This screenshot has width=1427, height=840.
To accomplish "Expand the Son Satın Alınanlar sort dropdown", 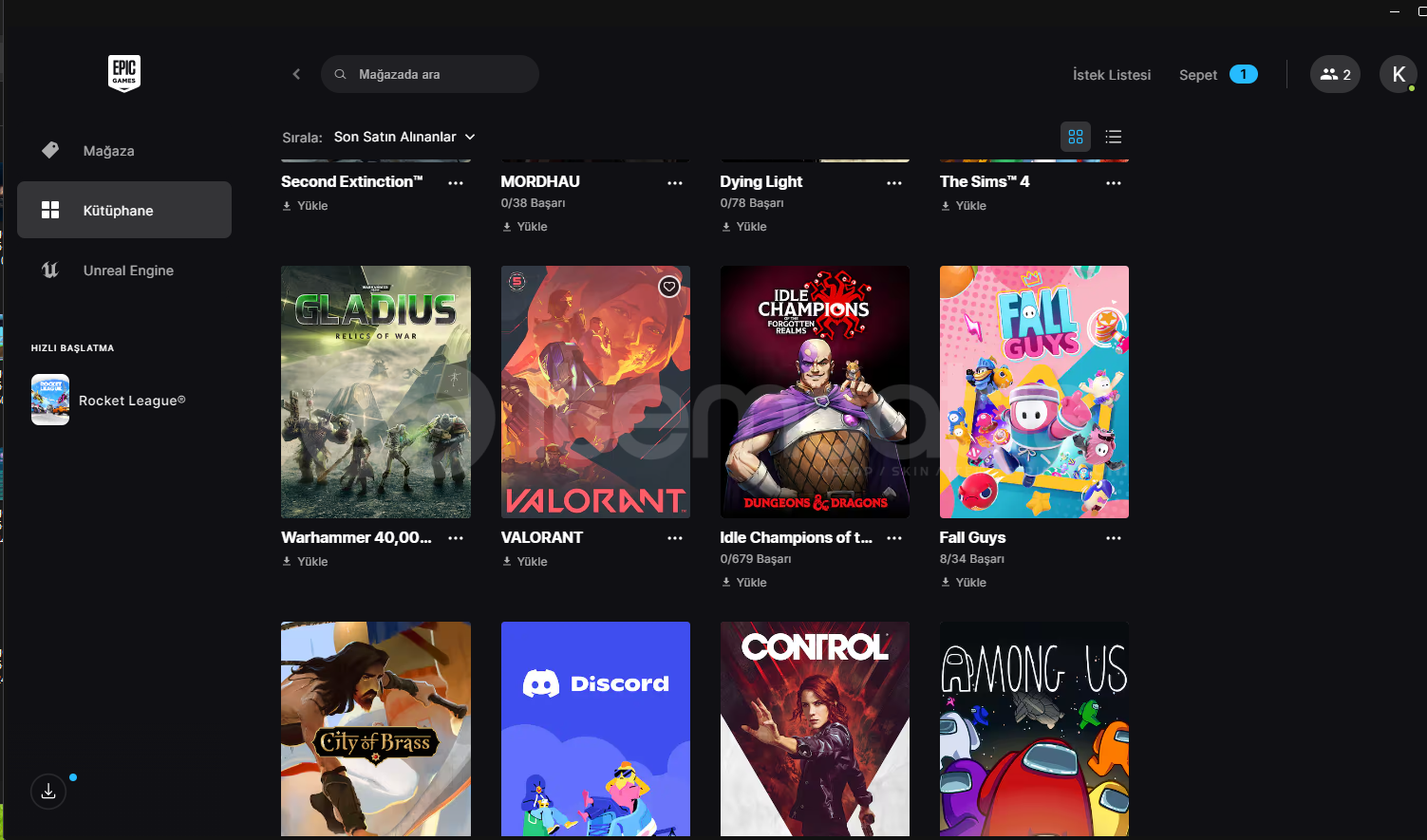I will click(x=404, y=137).
